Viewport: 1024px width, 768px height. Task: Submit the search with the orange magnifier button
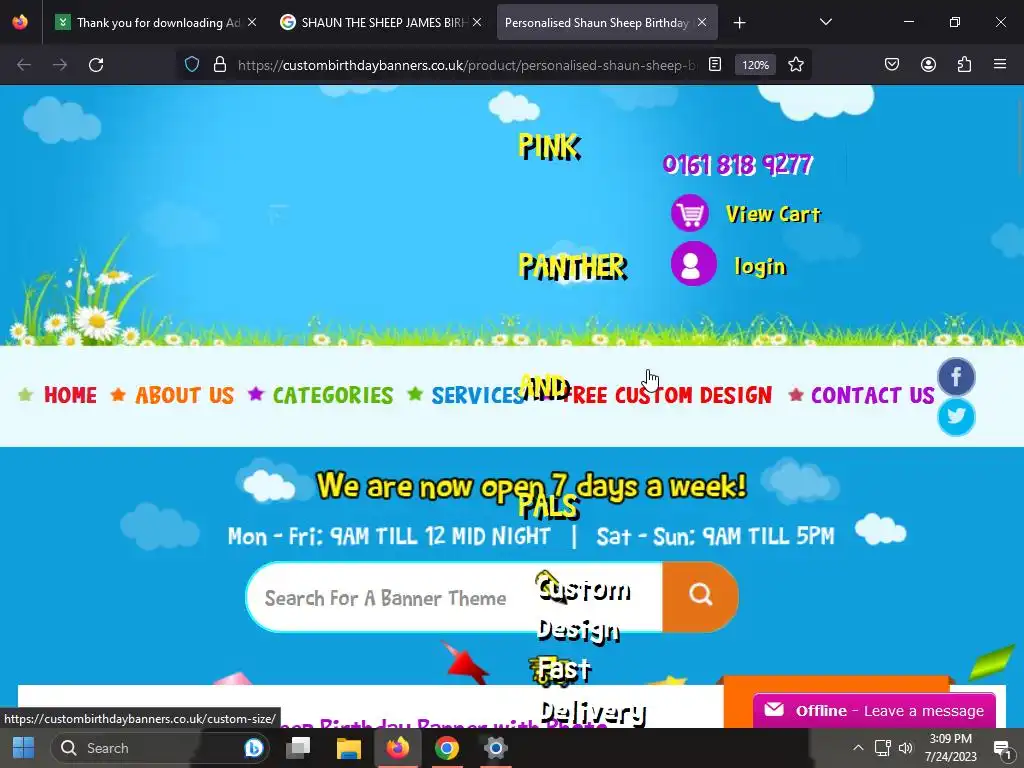700,596
